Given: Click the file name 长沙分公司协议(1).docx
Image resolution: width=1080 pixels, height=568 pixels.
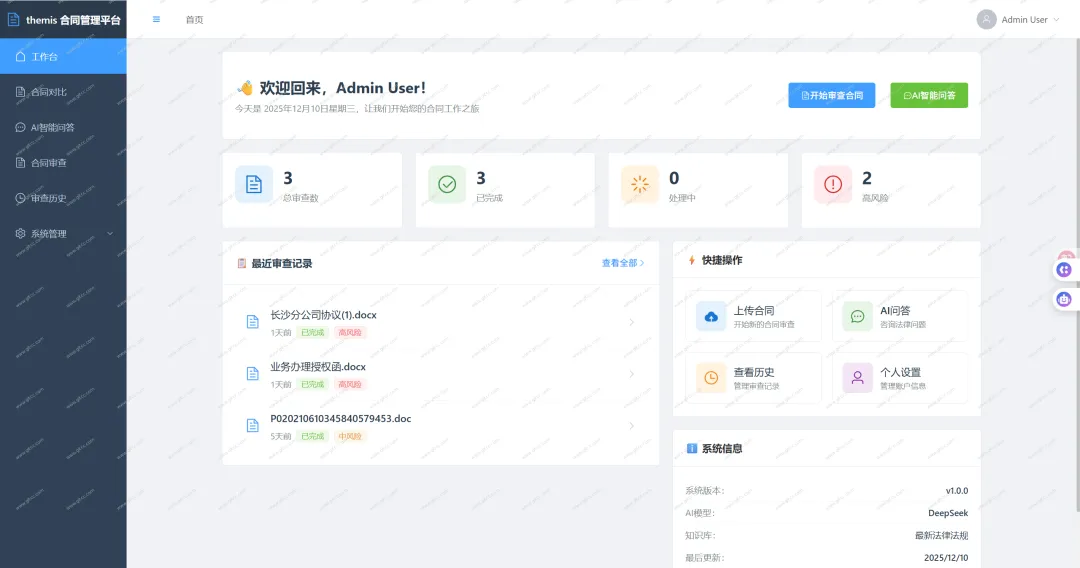Looking at the screenshot, I should coord(323,315).
